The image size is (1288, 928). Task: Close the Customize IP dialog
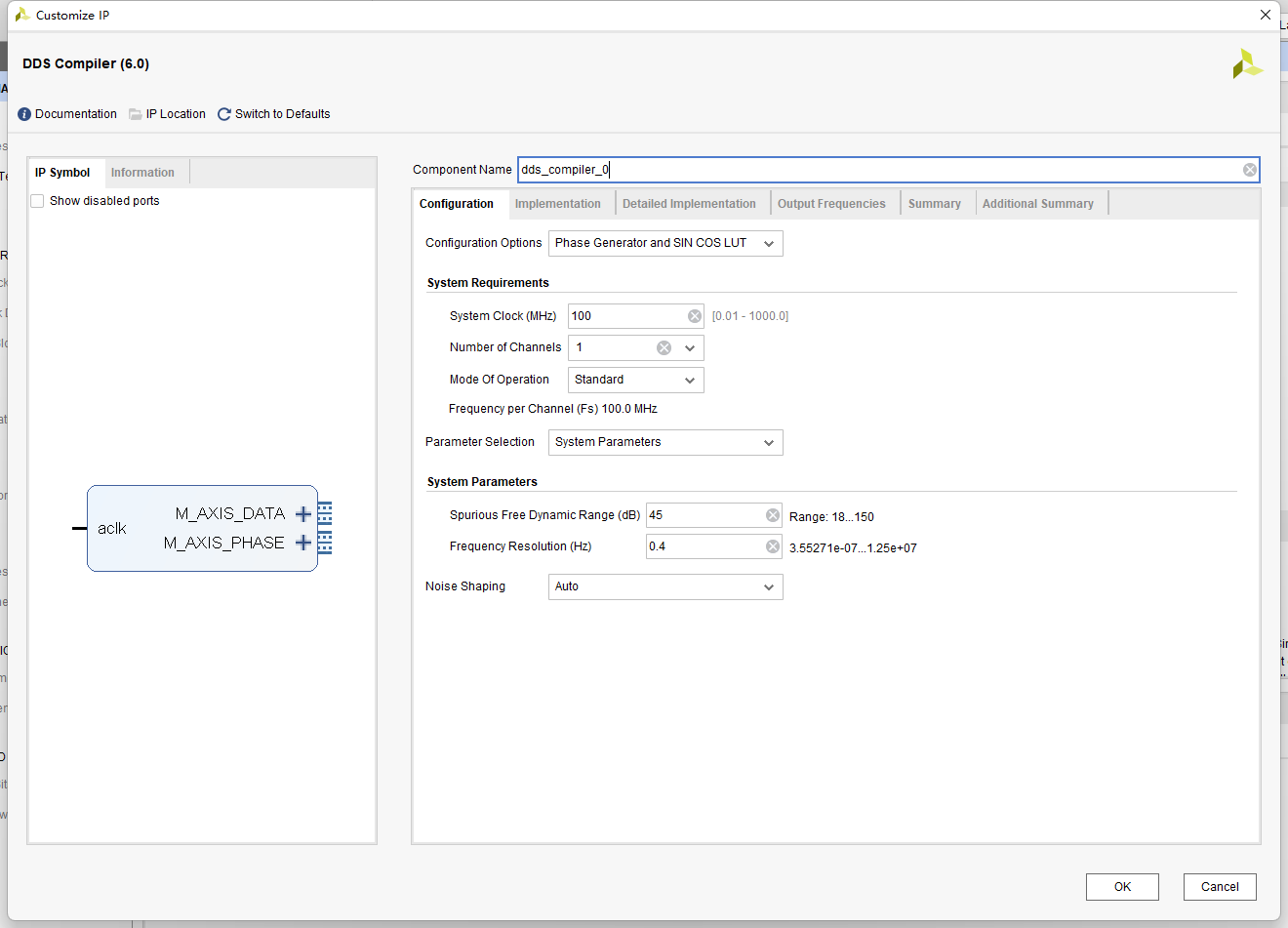[x=1266, y=15]
